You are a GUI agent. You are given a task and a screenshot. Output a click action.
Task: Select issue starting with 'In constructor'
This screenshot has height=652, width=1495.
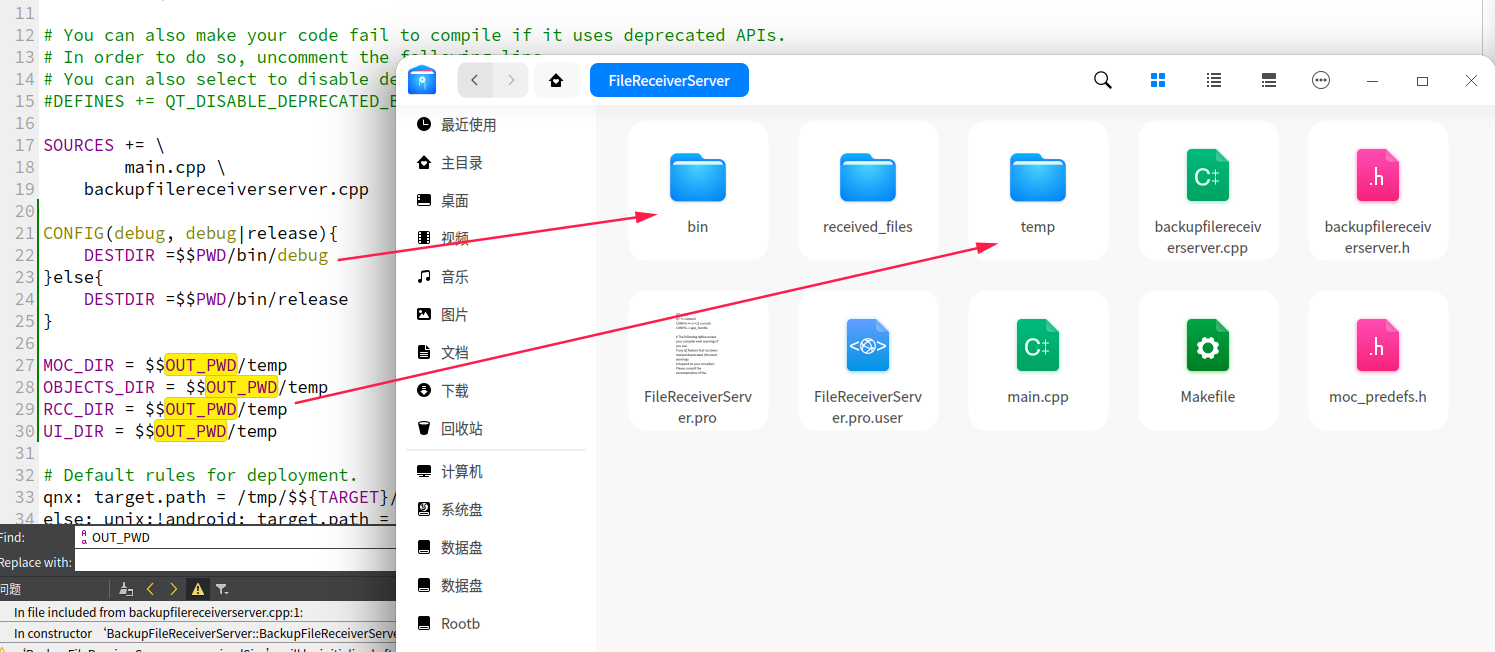[x=198, y=634]
